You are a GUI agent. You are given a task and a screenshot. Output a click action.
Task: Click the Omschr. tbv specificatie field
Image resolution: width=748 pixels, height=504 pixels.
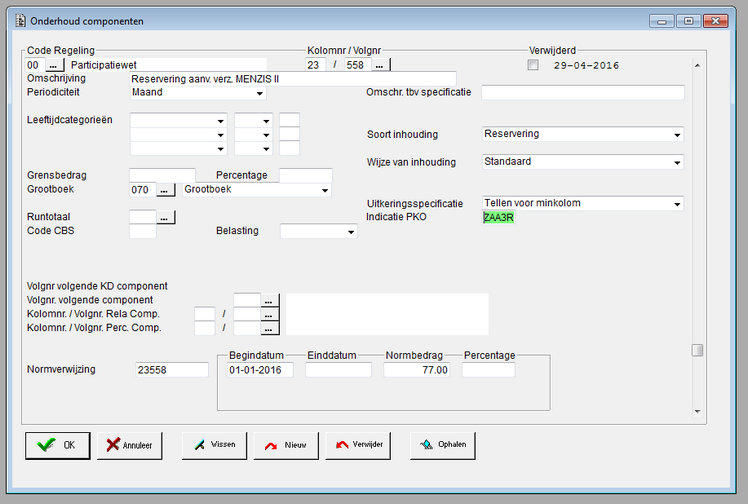(583, 93)
